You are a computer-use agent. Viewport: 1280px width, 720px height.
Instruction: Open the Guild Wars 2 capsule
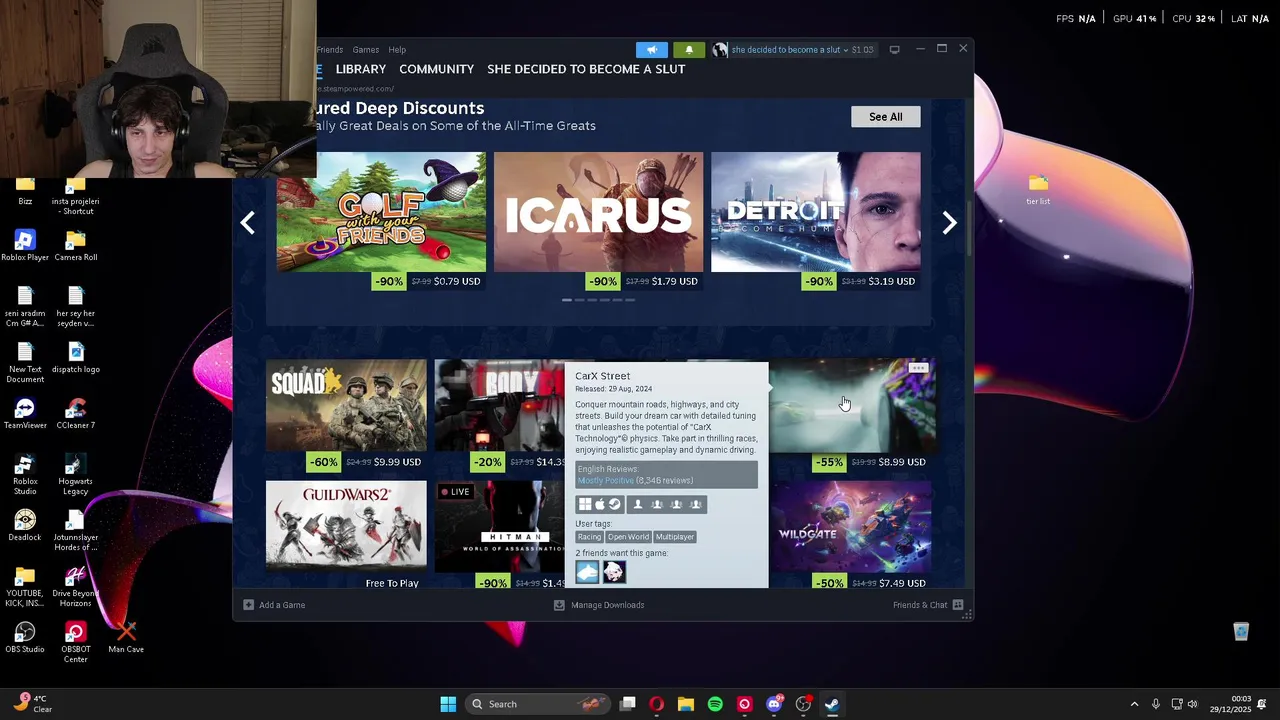click(x=346, y=527)
